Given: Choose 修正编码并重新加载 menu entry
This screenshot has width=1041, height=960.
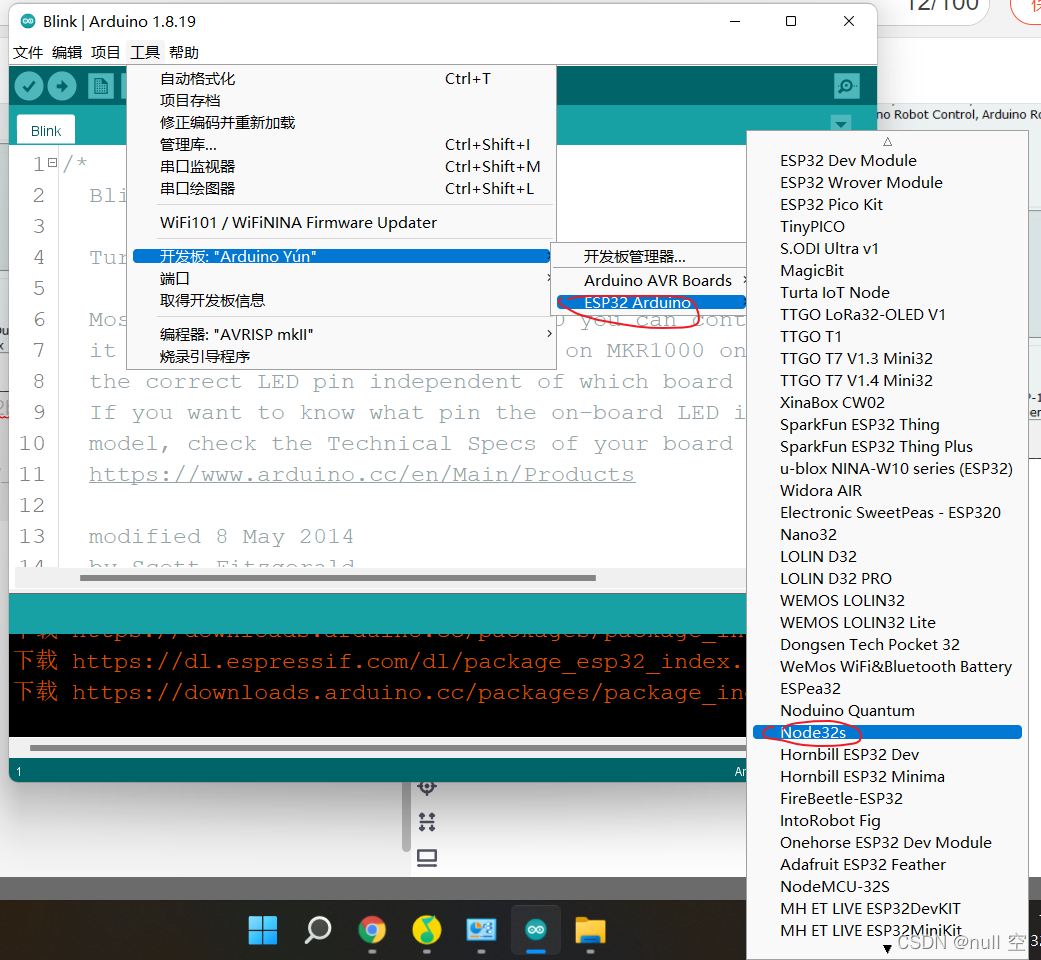Looking at the screenshot, I should 341,123.
